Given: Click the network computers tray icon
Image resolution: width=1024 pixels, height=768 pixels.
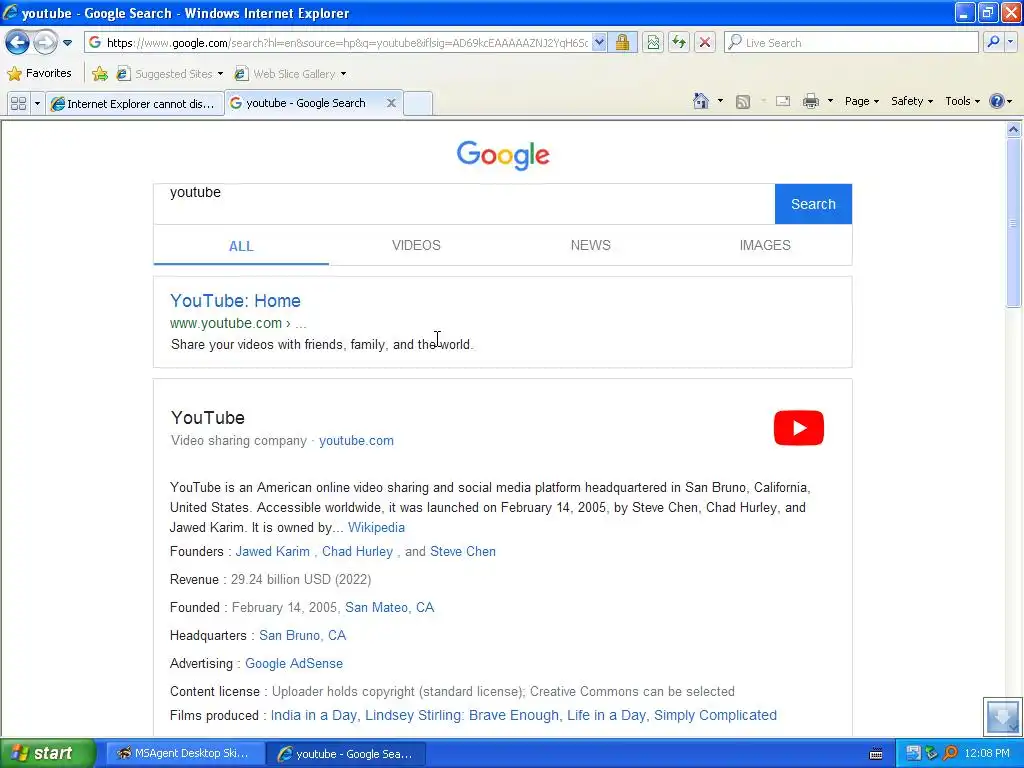Looking at the screenshot, I should (x=913, y=754).
